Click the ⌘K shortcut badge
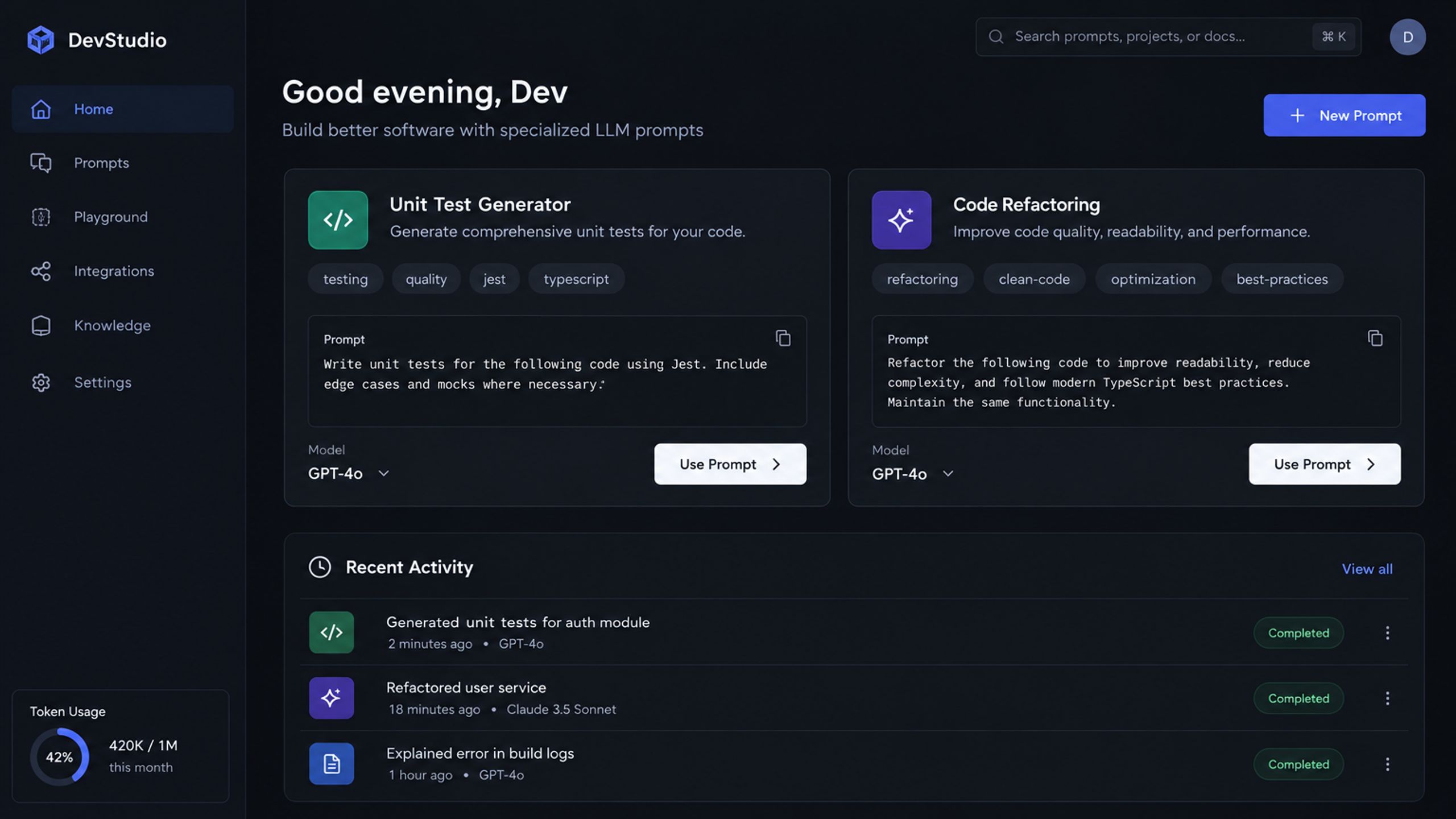This screenshot has width=1456, height=819. pyautogui.click(x=1334, y=37)
